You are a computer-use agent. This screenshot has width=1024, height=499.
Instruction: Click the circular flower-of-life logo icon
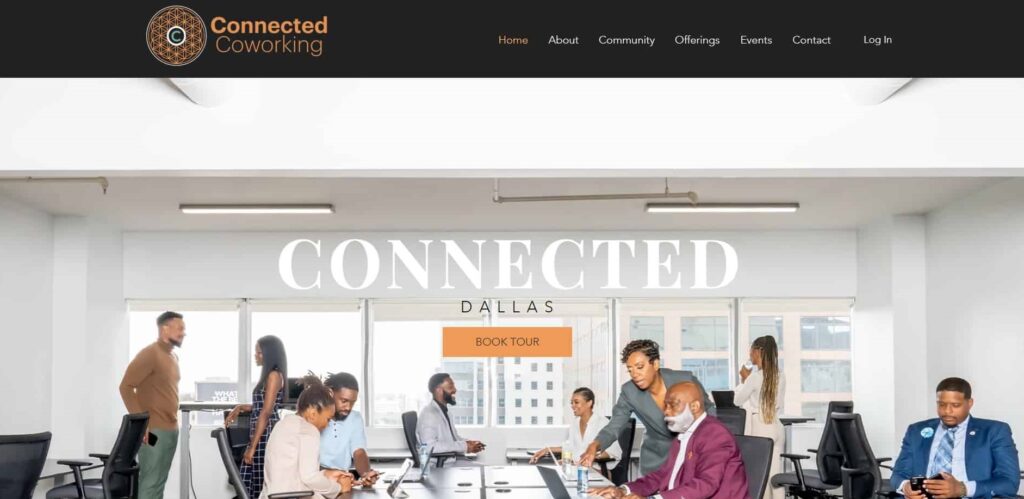pyautogui.click(x=176, y=36)
